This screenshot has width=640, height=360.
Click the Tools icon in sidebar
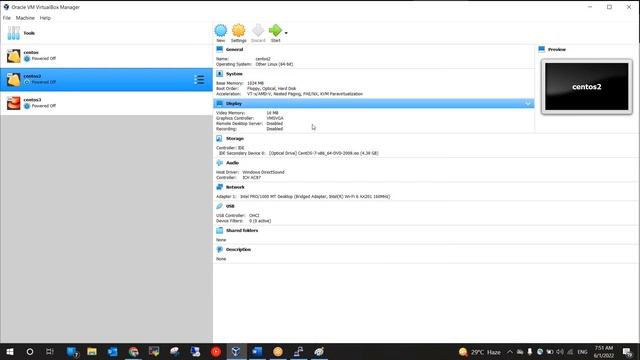point(13,33)
